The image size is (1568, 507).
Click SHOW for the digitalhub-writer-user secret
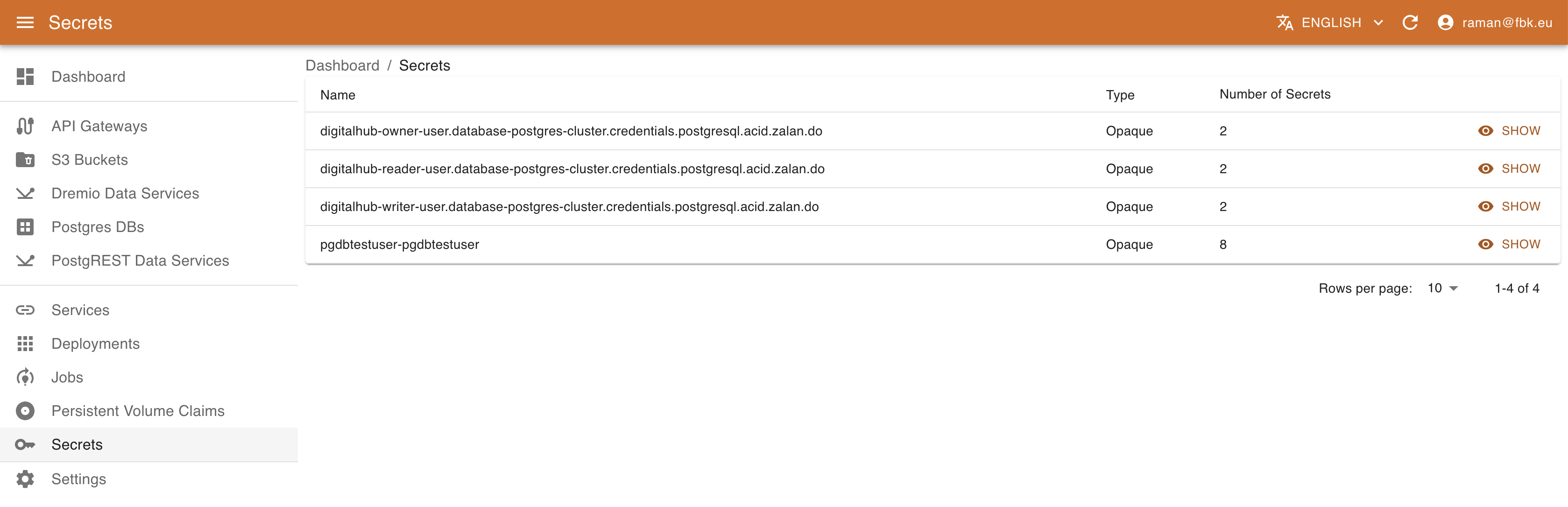(x=1521, y=206)
